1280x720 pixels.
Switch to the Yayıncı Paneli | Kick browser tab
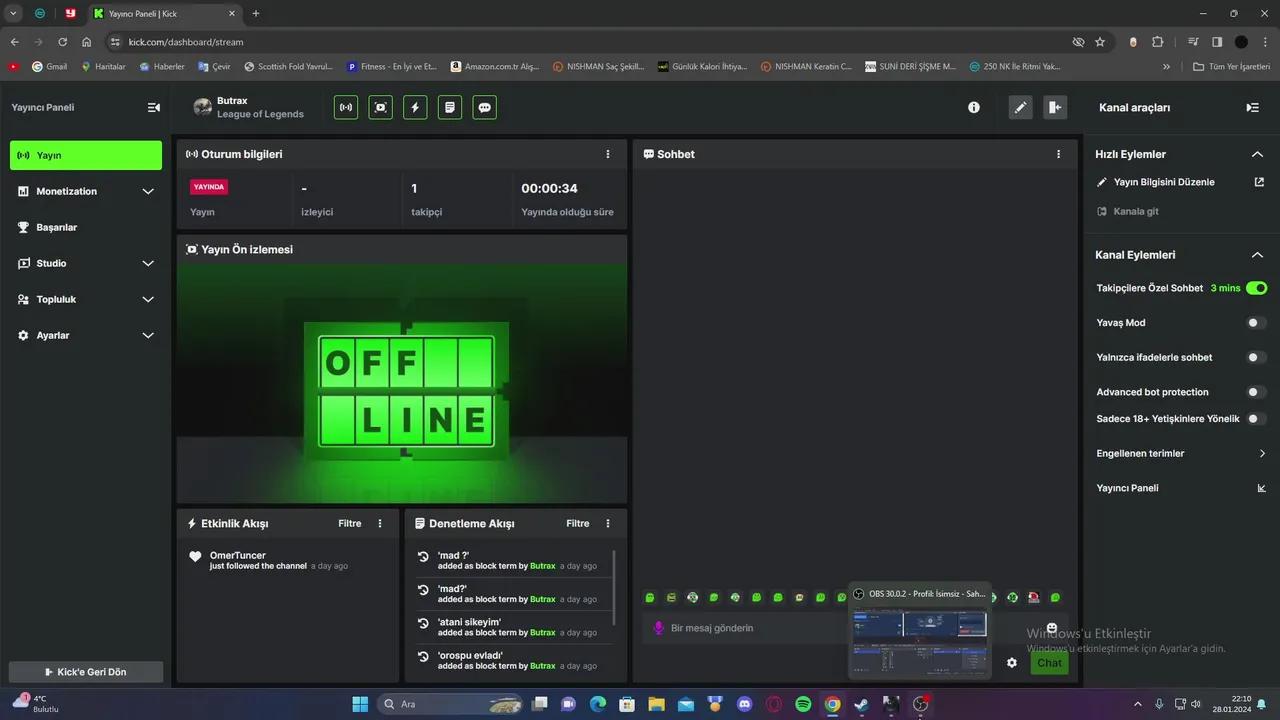click(x=165, y=13)
